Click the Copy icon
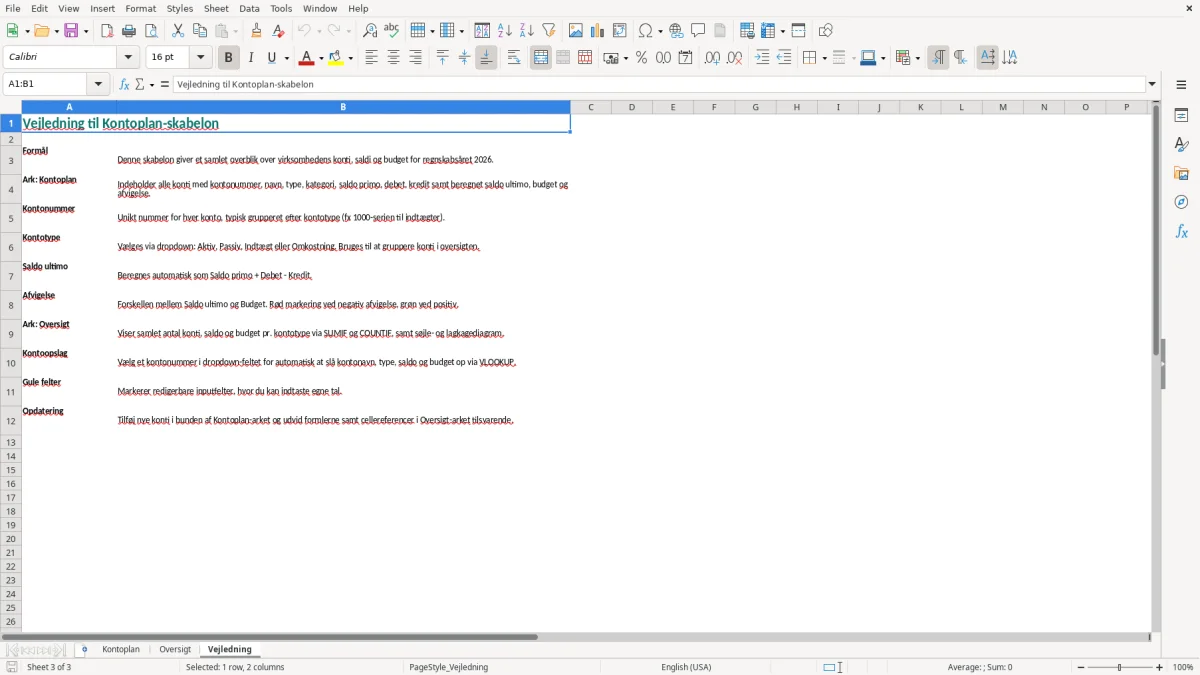 click(200, 31)
